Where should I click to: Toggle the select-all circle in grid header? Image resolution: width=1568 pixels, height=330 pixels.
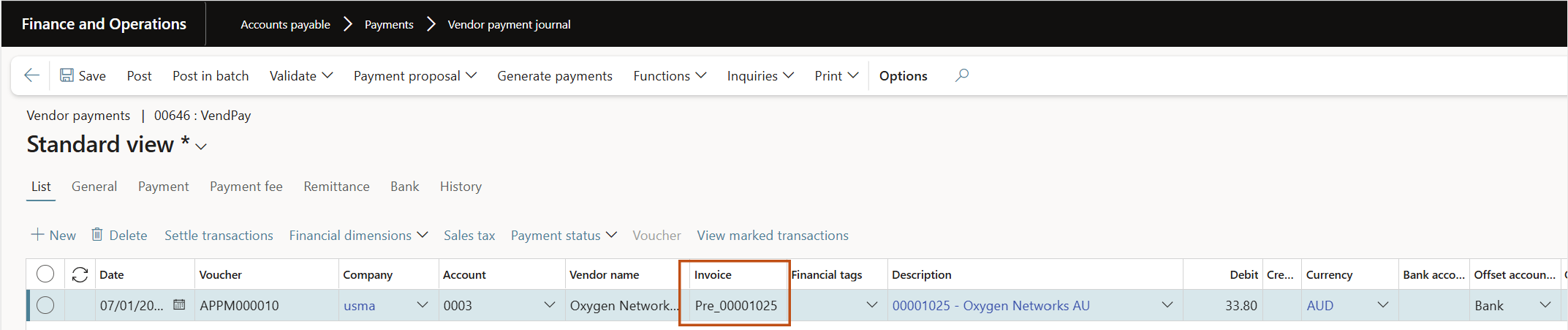45,274
